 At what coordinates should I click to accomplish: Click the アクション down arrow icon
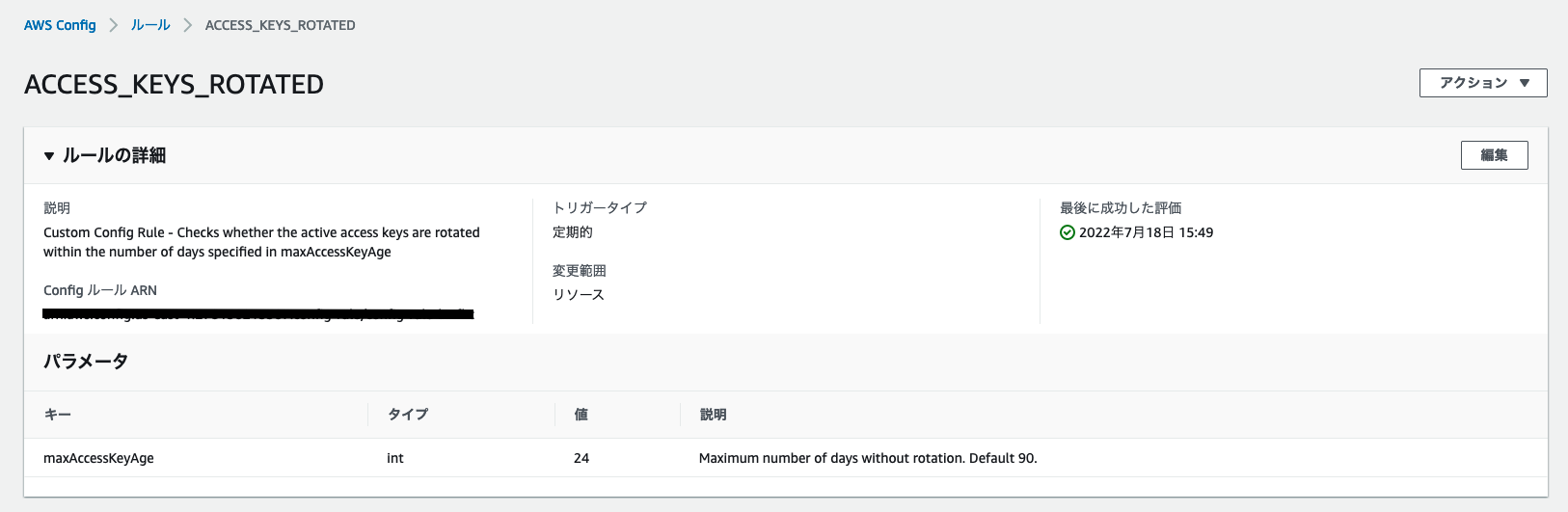[1525, 83]
